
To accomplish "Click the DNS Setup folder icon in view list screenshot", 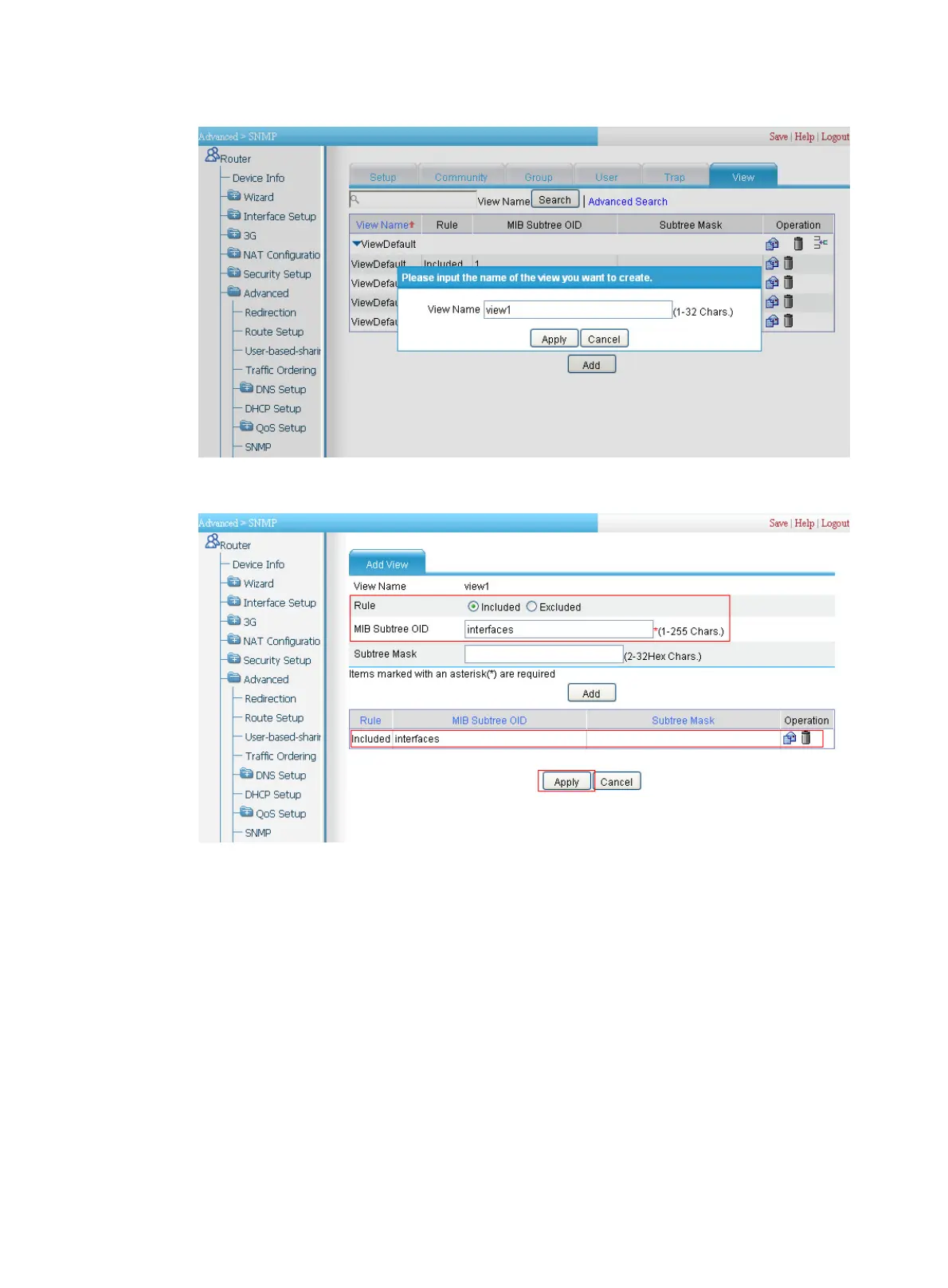I will tap(247, 388).
